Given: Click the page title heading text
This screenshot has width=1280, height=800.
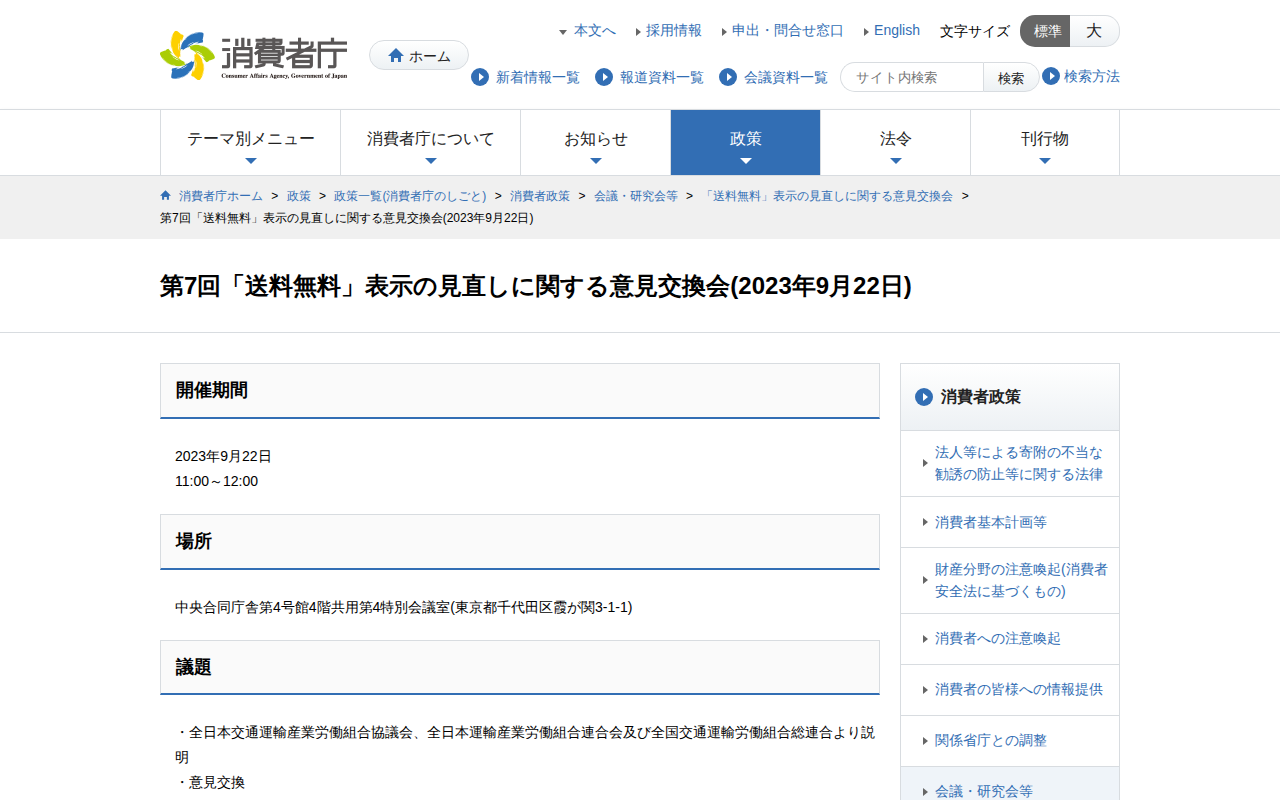Looking at the screenshot, I should [536, 286].
